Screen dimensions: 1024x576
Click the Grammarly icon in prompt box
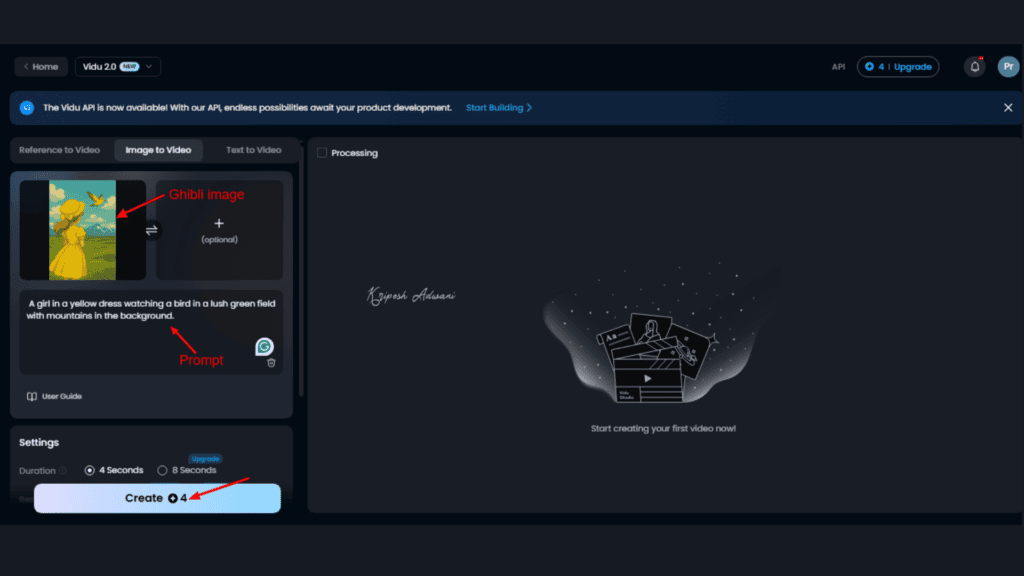262,347
